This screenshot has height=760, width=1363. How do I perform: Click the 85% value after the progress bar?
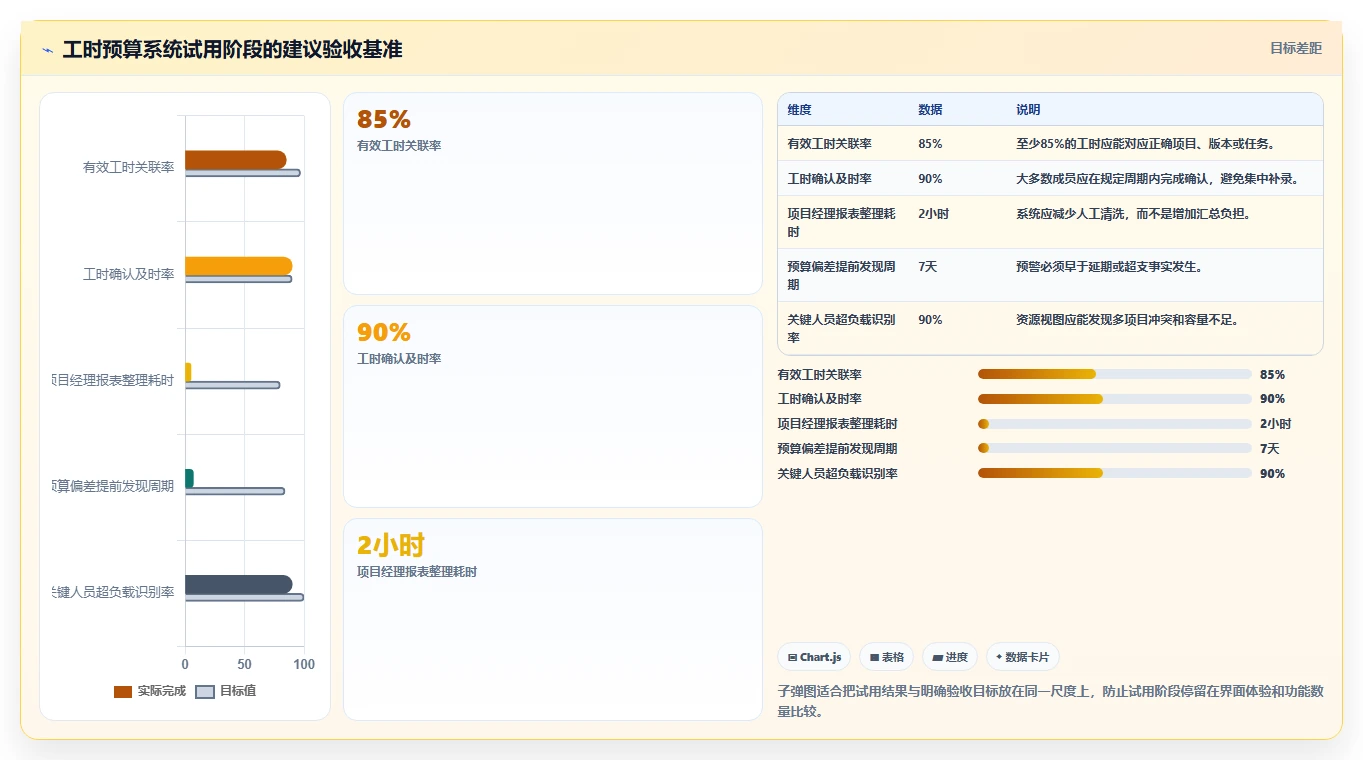(x=1272, y=375)
